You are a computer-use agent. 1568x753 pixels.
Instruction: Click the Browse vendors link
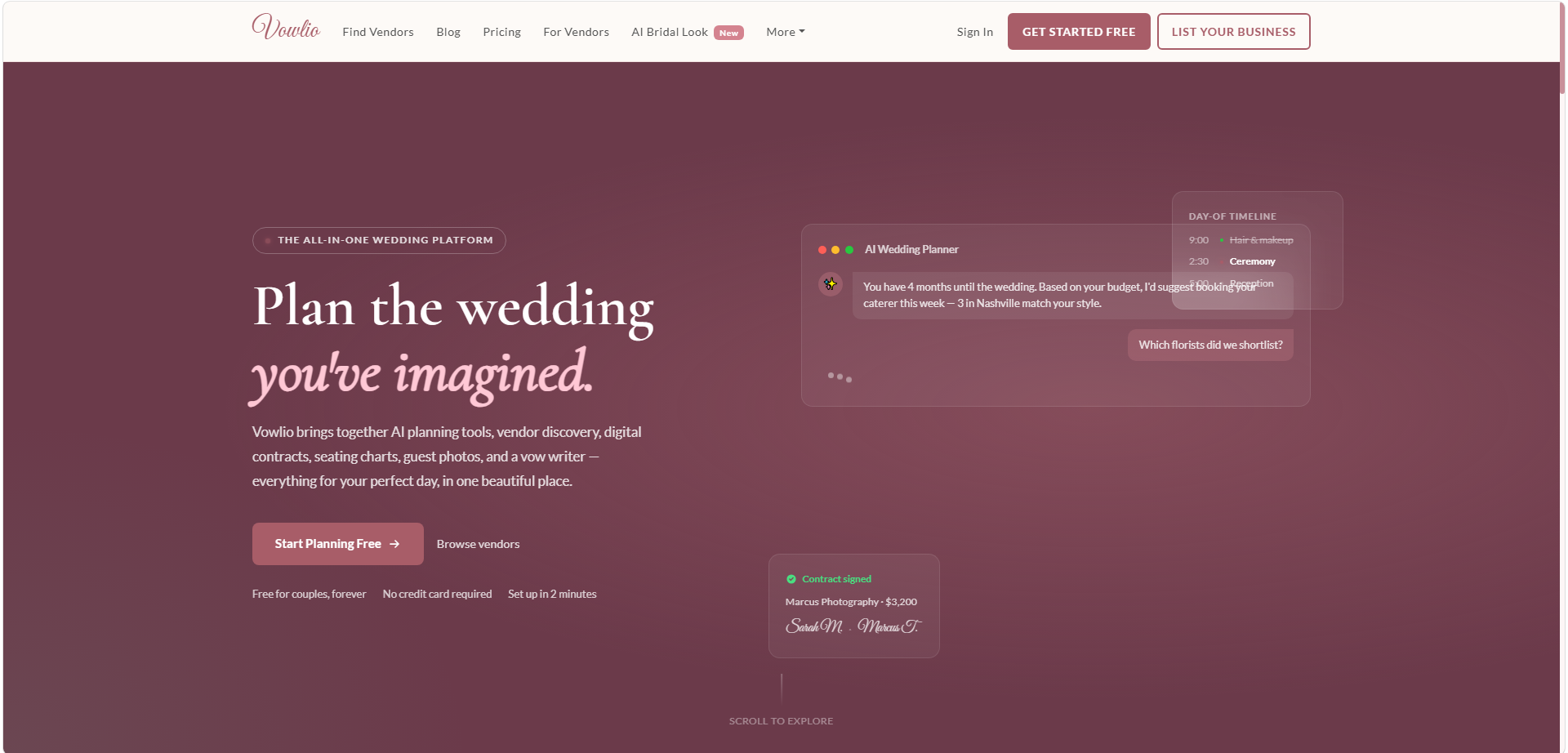478,544
